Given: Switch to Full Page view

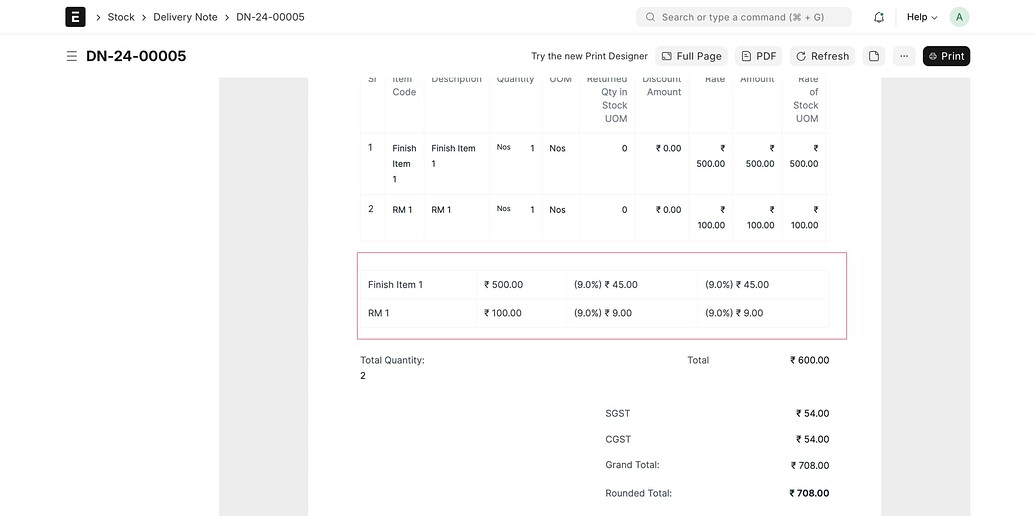Looking at the screenshot, I should tap(692, 56).
